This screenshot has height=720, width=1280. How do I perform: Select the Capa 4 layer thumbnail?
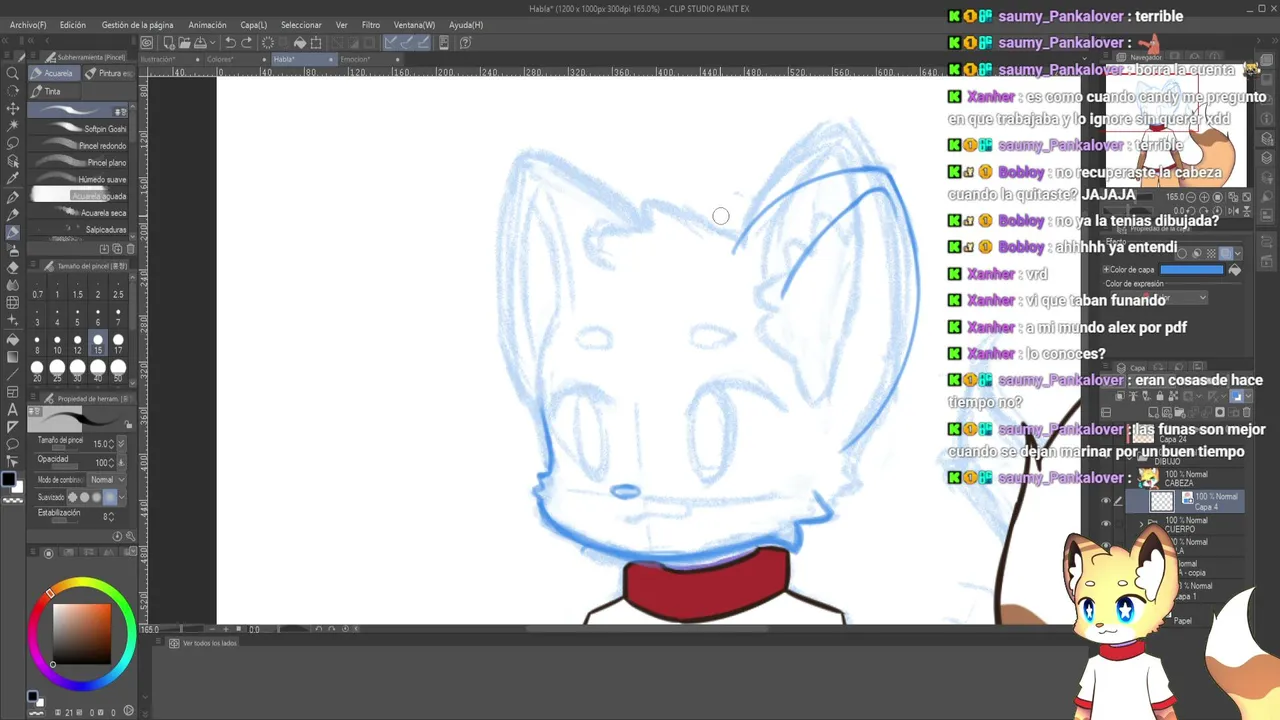click(x=1161, y=501)
